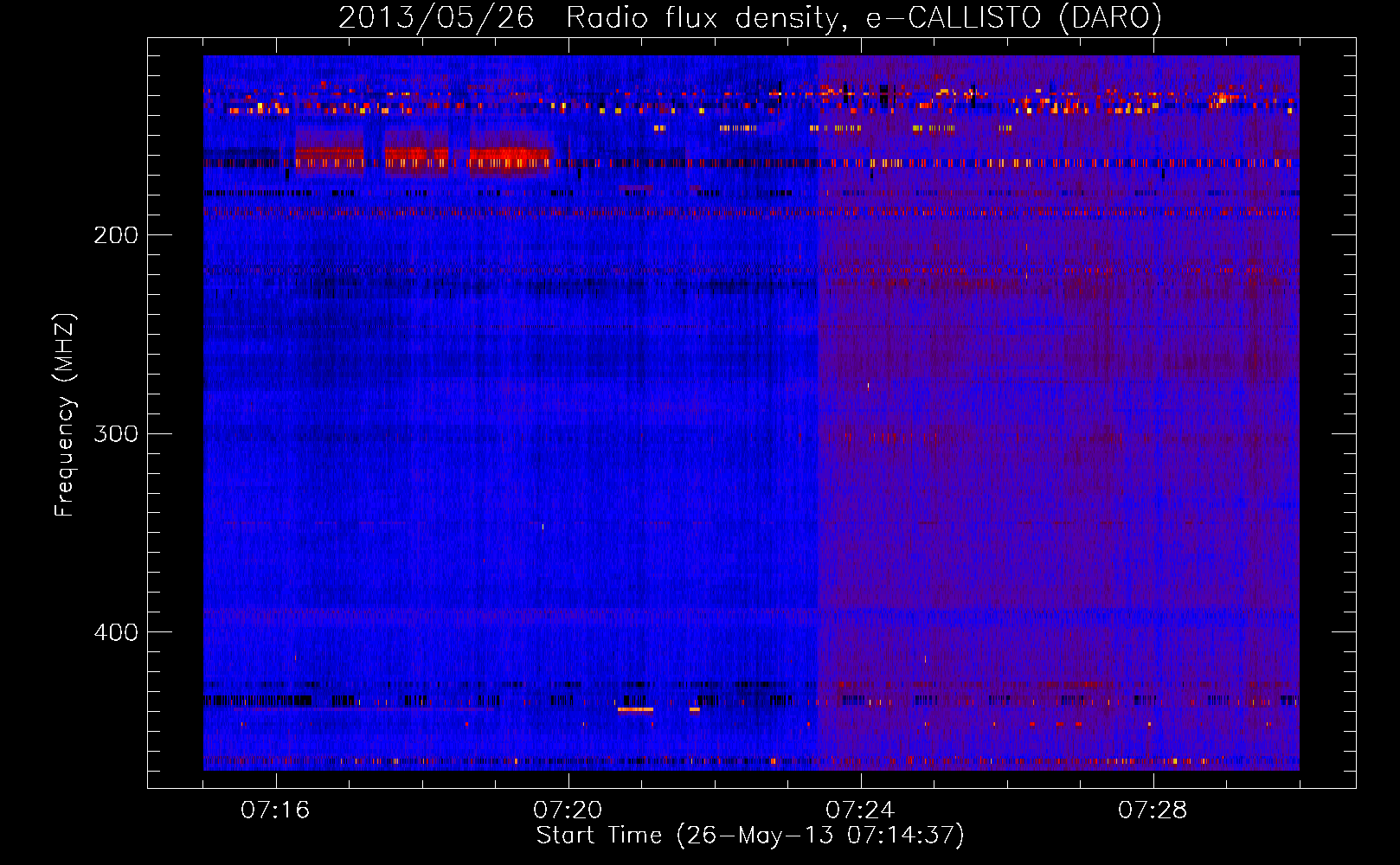This screenshot has height=865, width=1400.
Task: Click the 300 frequency tick label
Action: click(x=116, y=433)
